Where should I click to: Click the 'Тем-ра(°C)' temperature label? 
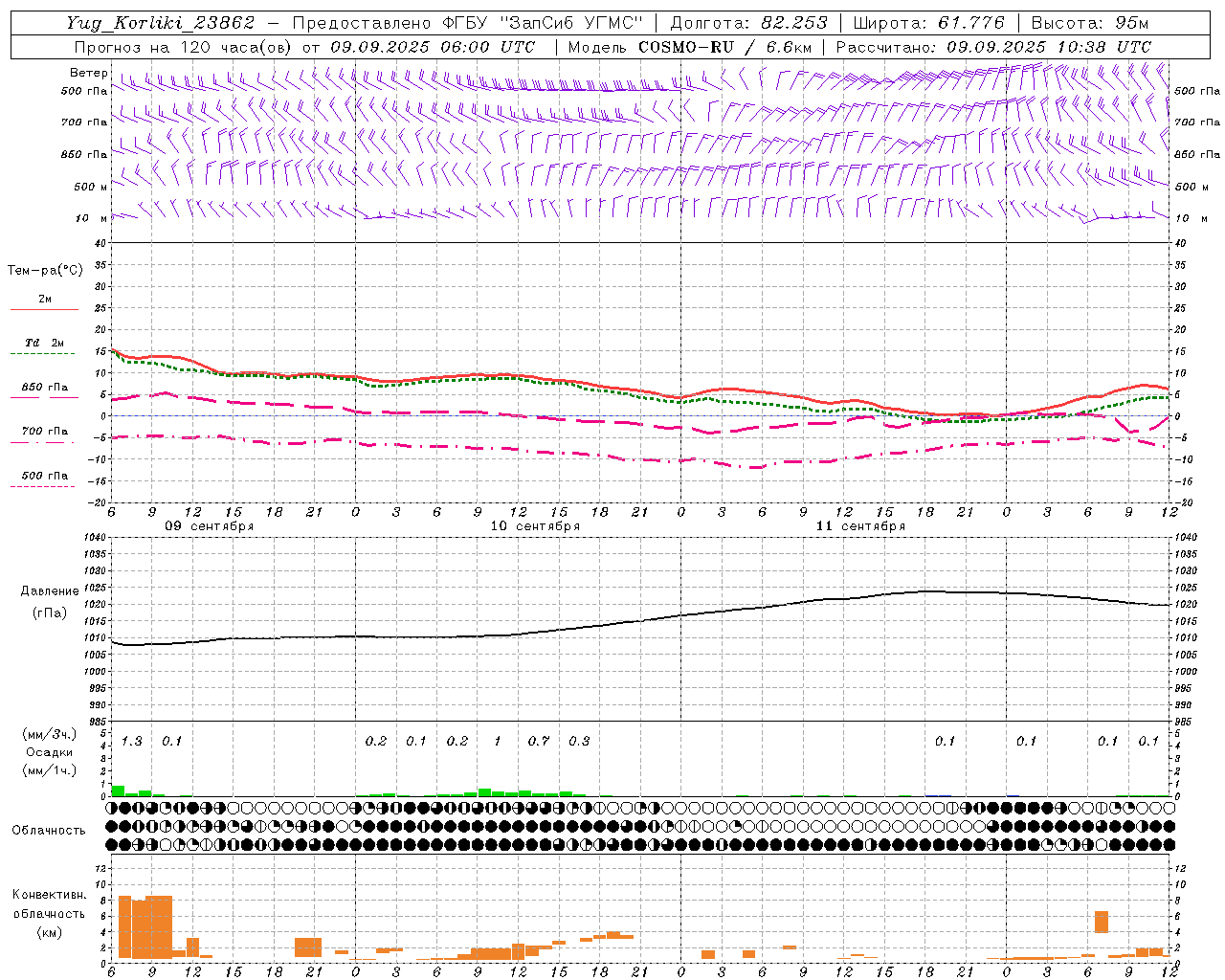45,271
